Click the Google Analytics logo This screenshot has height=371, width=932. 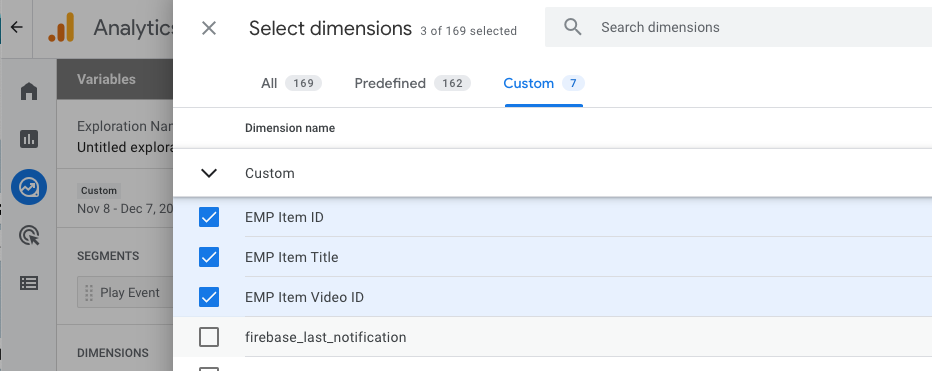(61, 27)
